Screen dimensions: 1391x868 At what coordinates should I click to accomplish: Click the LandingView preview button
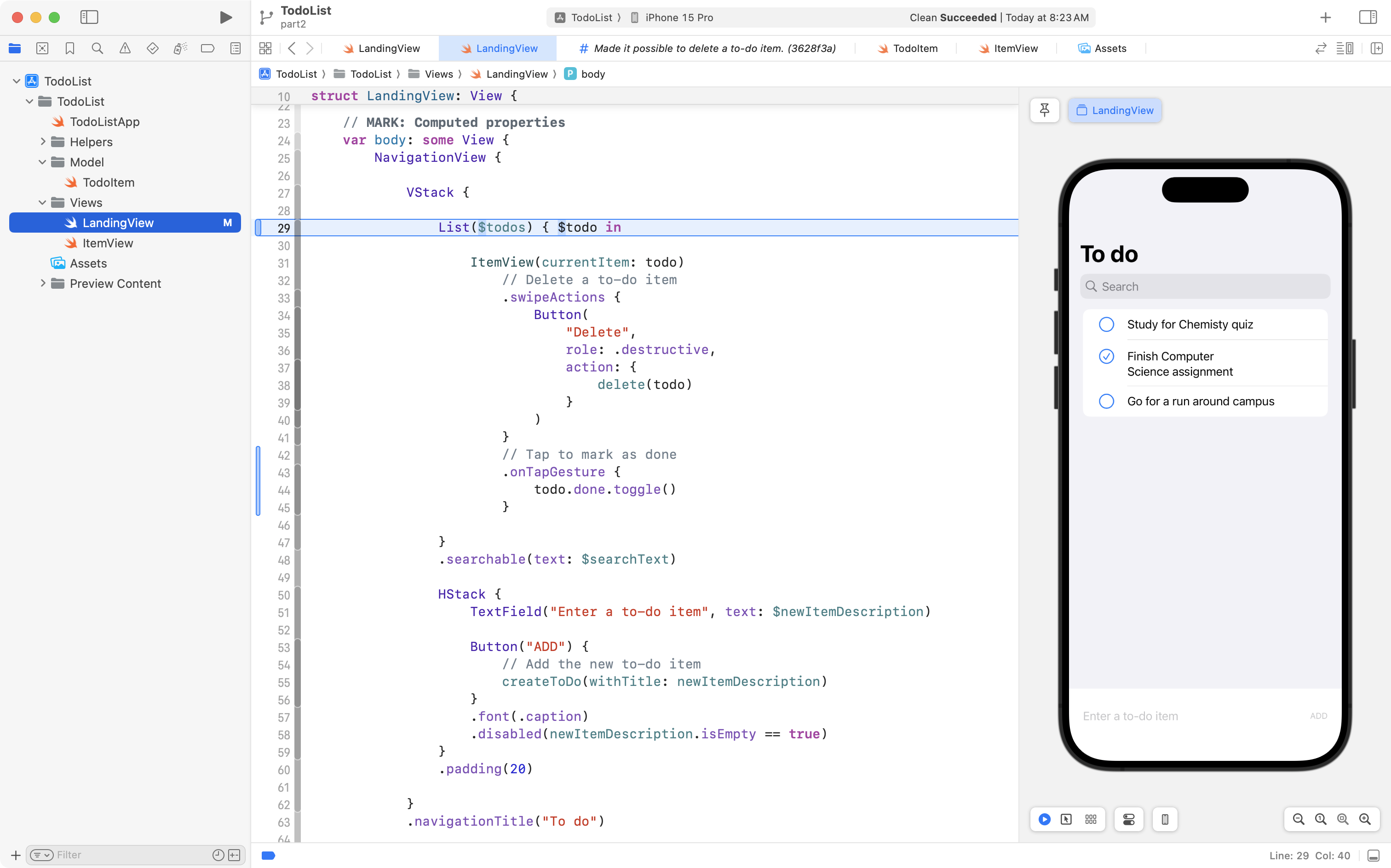[1114, 110]
